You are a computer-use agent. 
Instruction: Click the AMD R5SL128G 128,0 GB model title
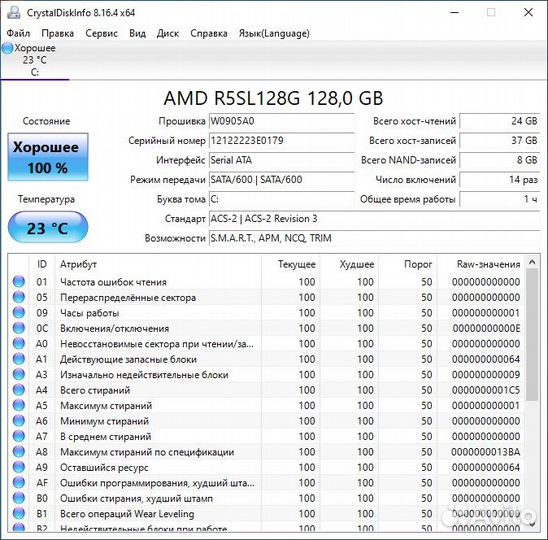click(273, 98)
